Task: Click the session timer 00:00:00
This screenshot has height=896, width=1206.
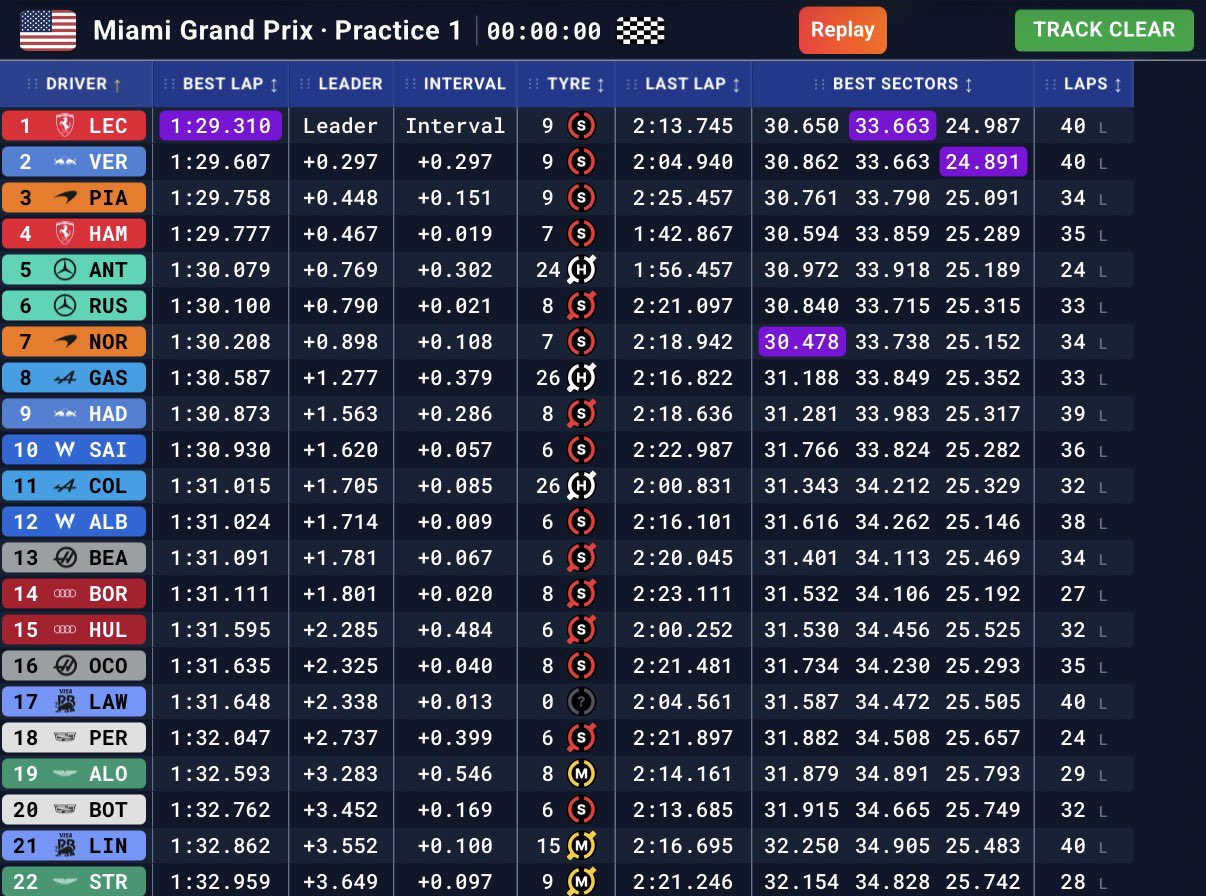Action: pyautogui.click(x=544, y=31)
